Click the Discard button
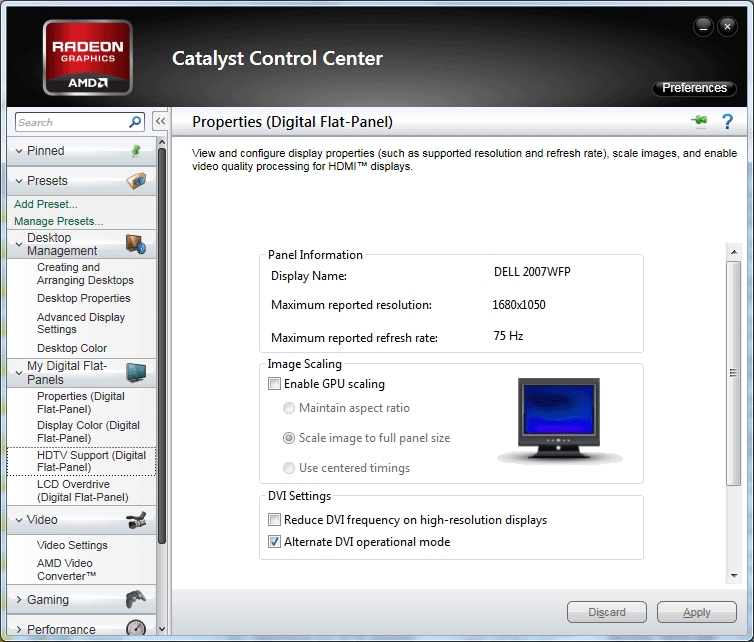754x642 pixels. (607, 612)
